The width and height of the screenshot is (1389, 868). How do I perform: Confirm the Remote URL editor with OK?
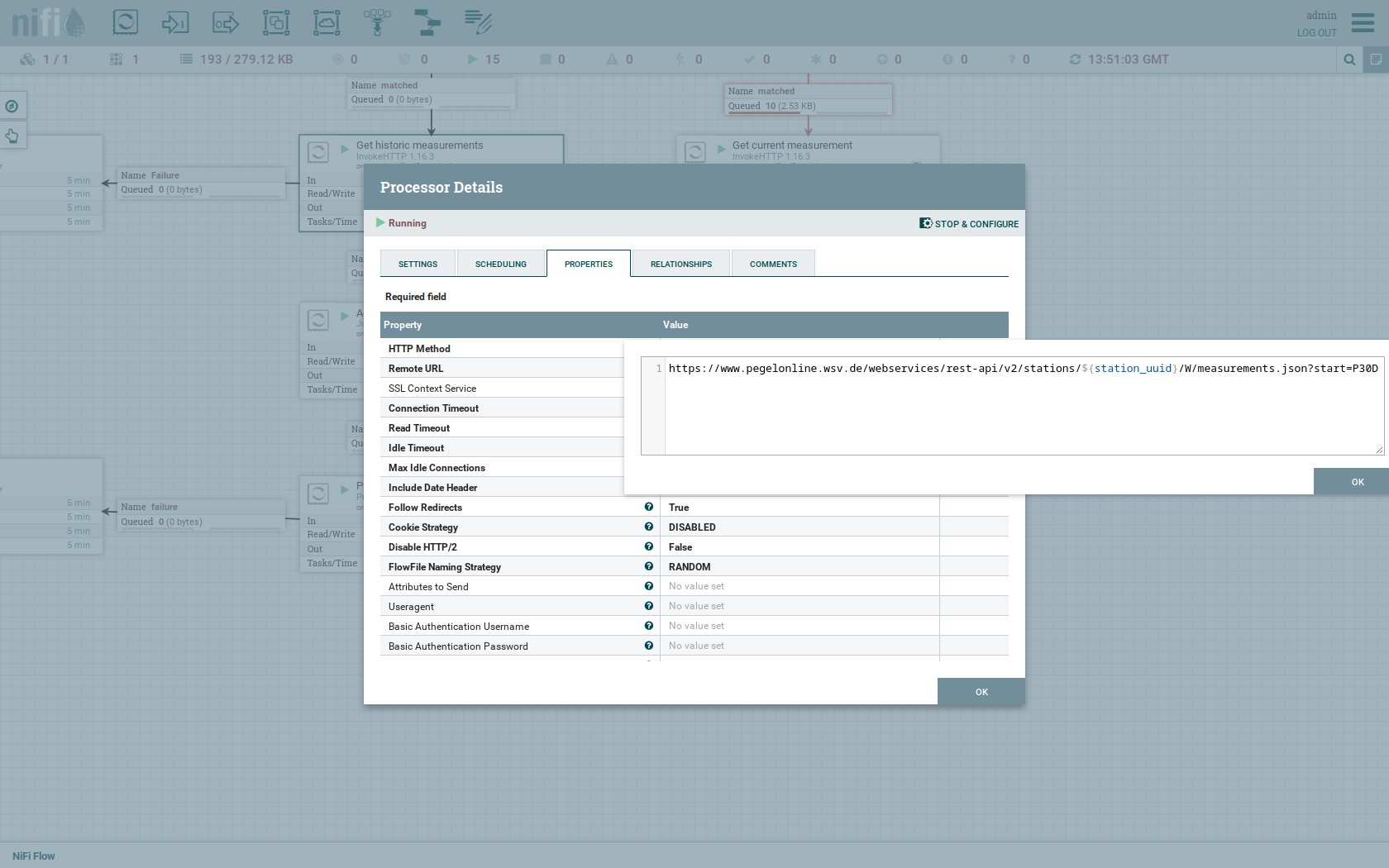(x=1357, y=482)
